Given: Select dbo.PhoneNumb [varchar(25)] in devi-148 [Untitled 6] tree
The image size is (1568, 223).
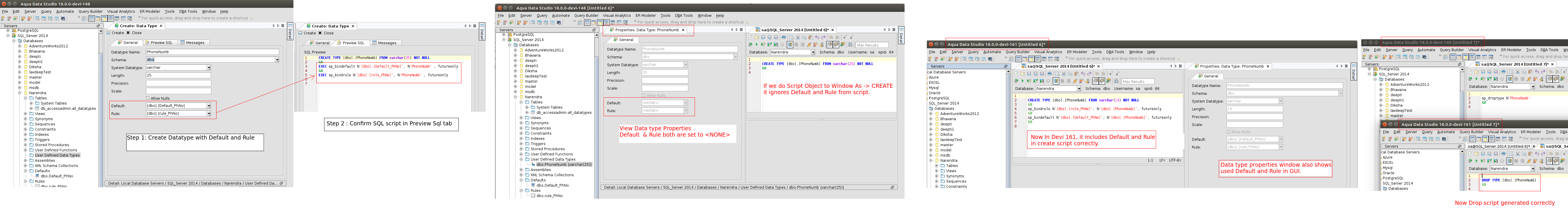Looking at the screenshot, I should click(564, 165).
